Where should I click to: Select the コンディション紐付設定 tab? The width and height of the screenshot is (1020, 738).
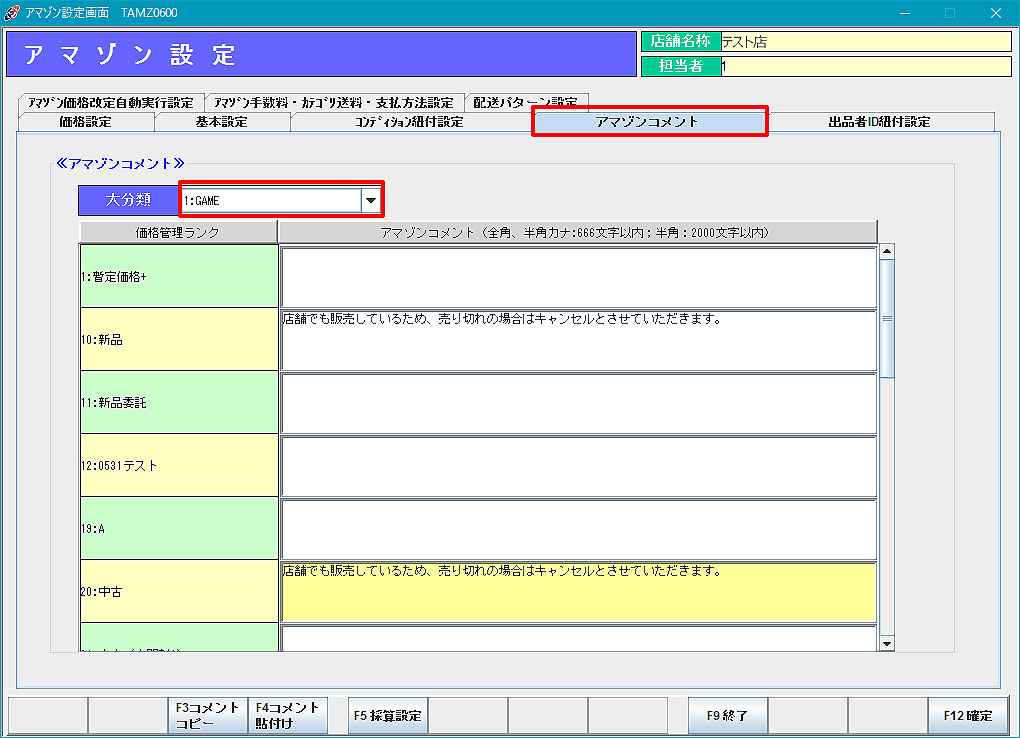tap(409, 122)
